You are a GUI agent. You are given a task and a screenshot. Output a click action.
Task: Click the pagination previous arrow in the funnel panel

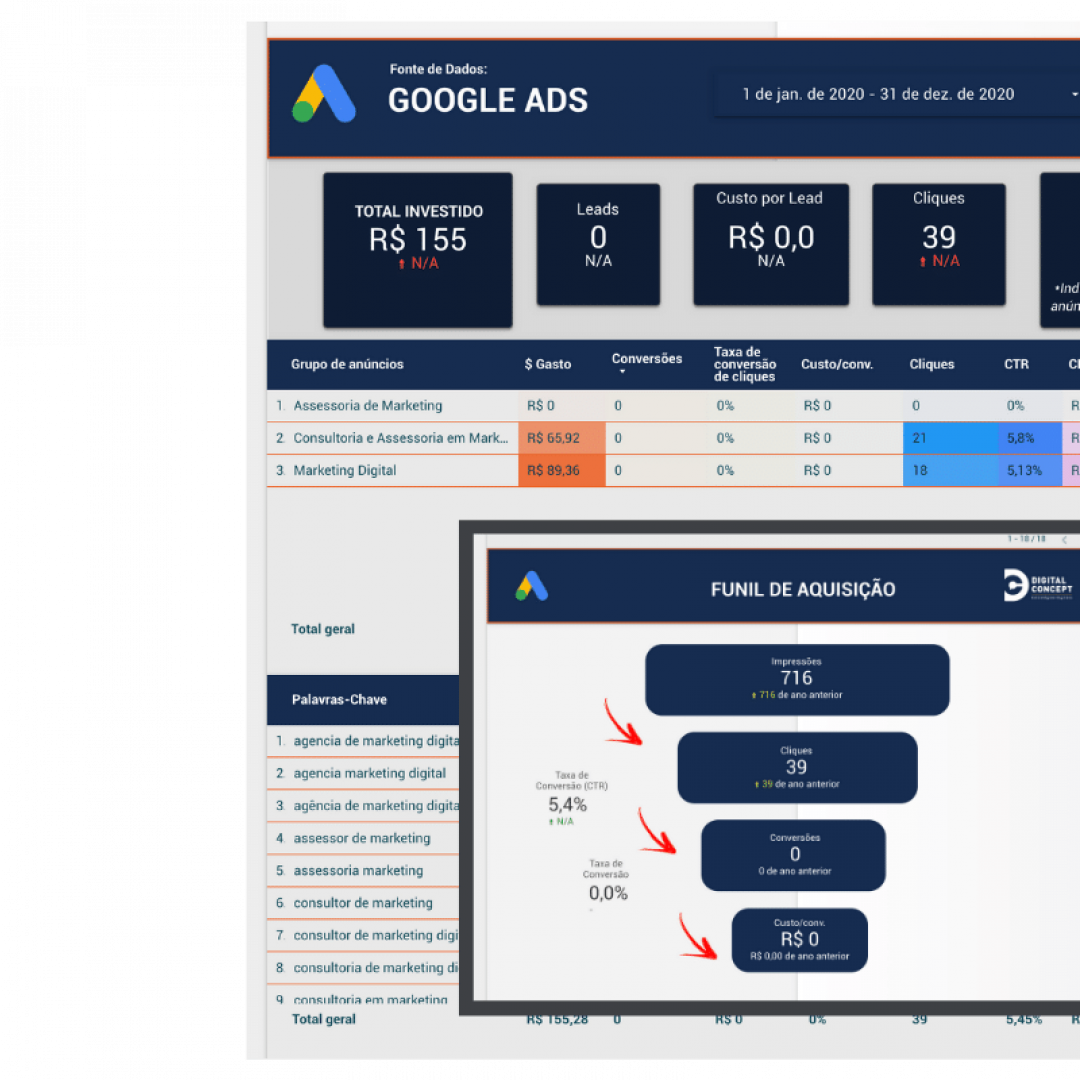click(x=1064, y=539)
